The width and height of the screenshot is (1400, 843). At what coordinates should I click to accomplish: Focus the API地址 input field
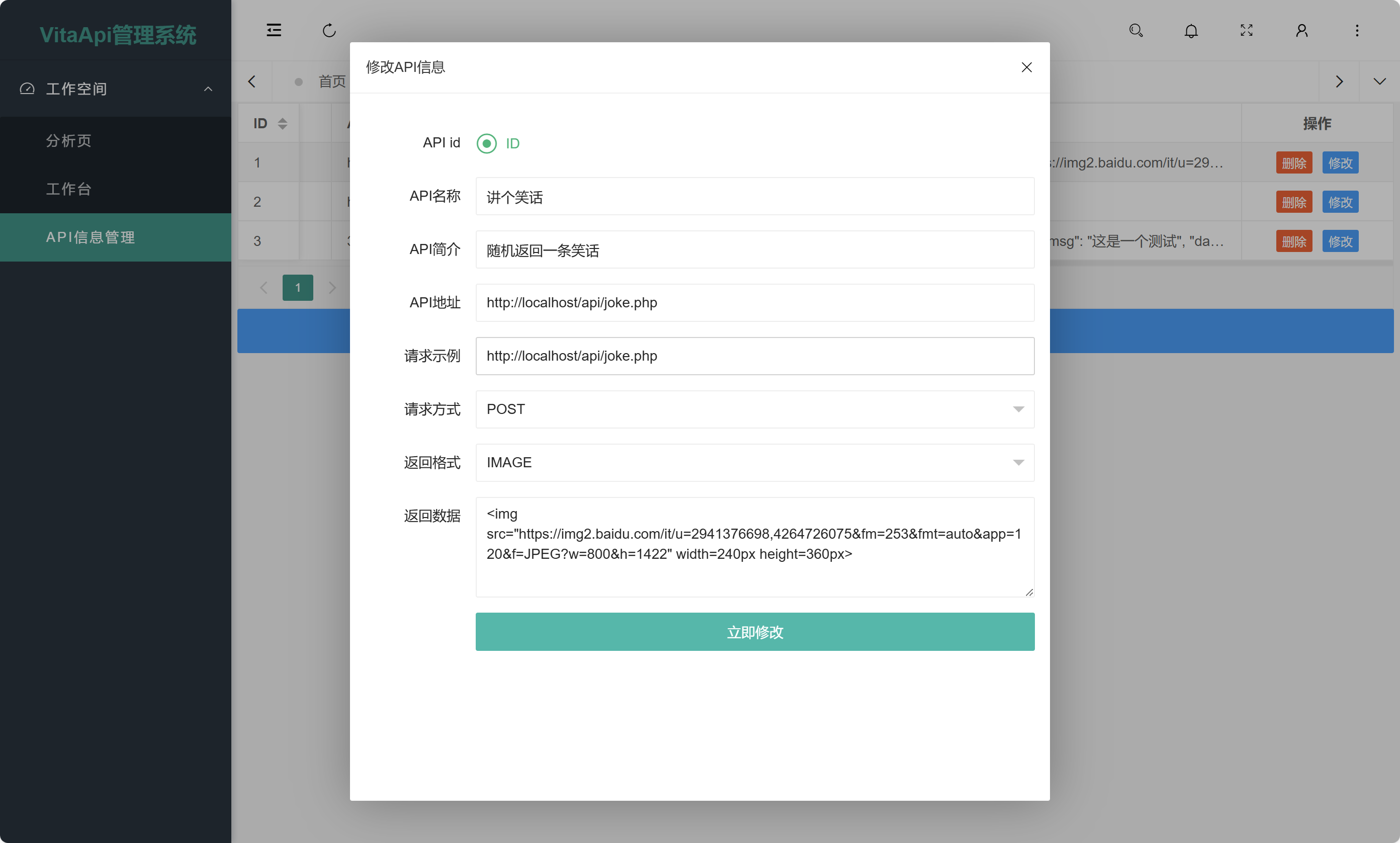[755, 303]
